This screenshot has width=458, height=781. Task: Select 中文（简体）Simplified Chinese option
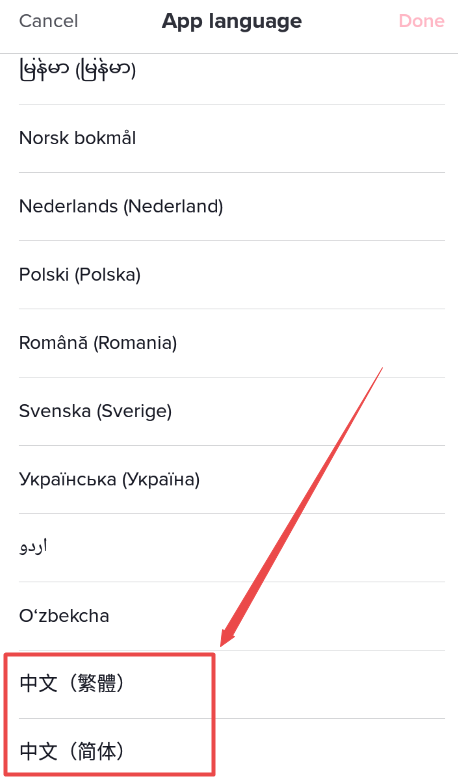231,751
